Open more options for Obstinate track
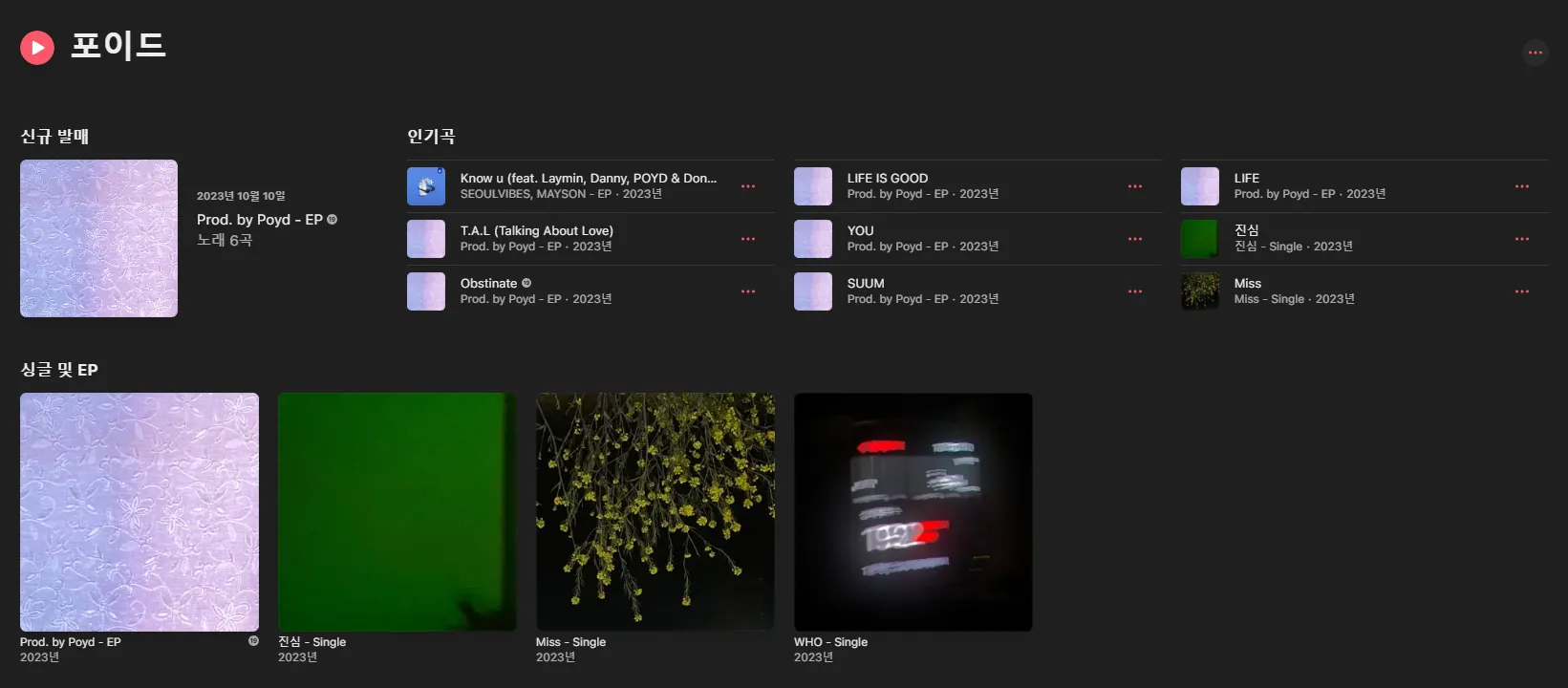The image size is (1568, 688). point(748,291)
